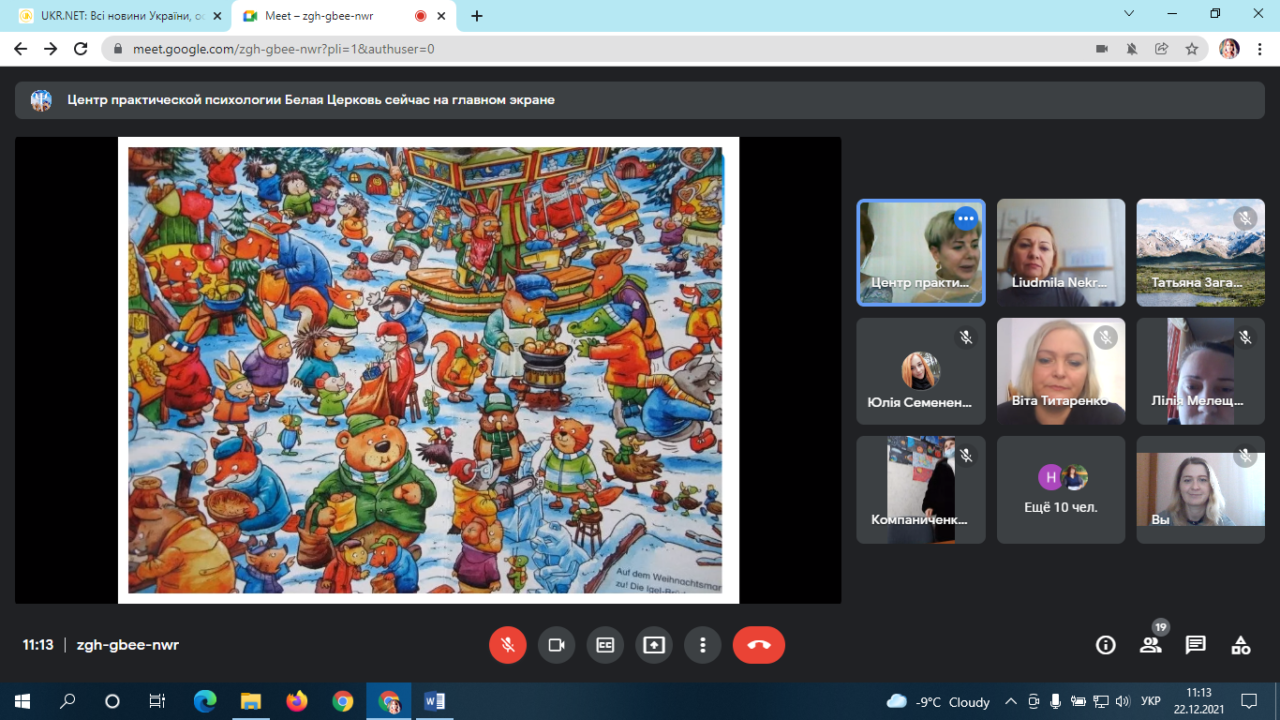Switch to the UKR.NET browser tab

coord(117,16)
